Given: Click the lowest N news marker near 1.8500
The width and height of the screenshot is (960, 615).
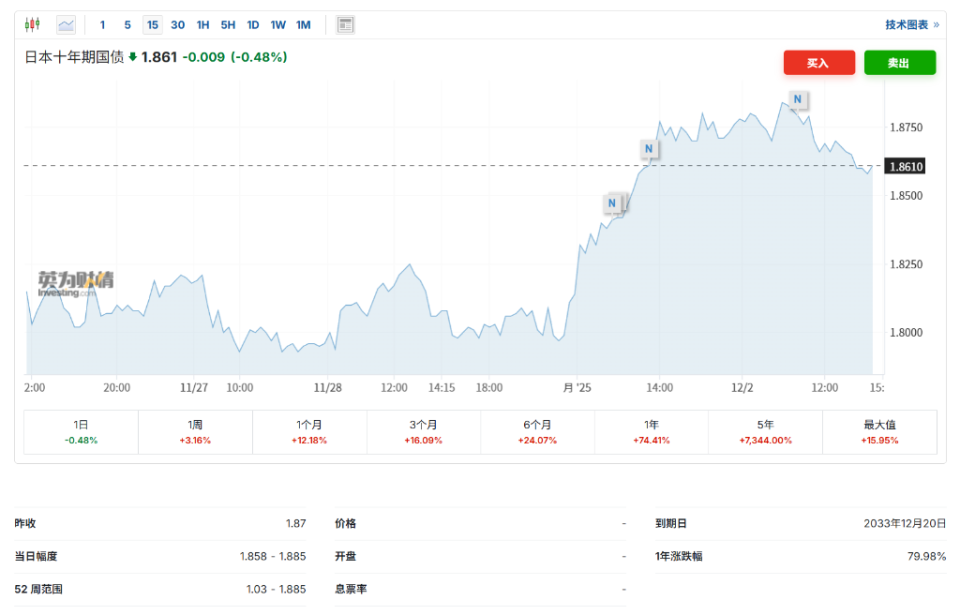Looking at the screenshot, I should point(612,203).
